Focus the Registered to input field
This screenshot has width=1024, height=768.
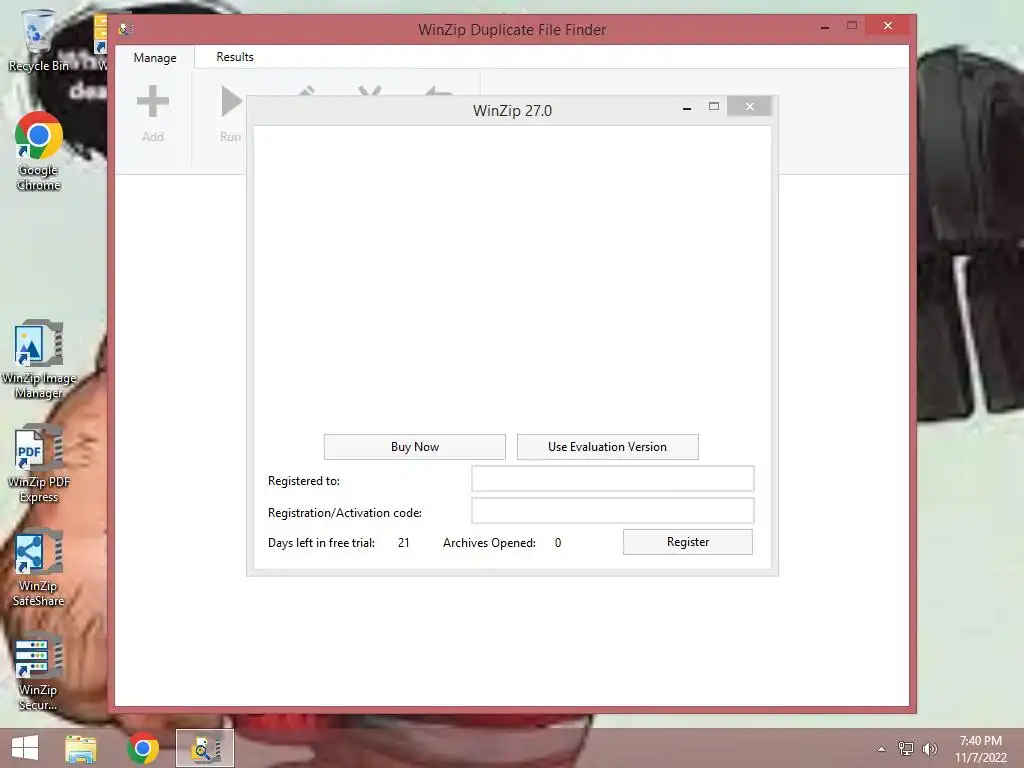tap(613, 479)
